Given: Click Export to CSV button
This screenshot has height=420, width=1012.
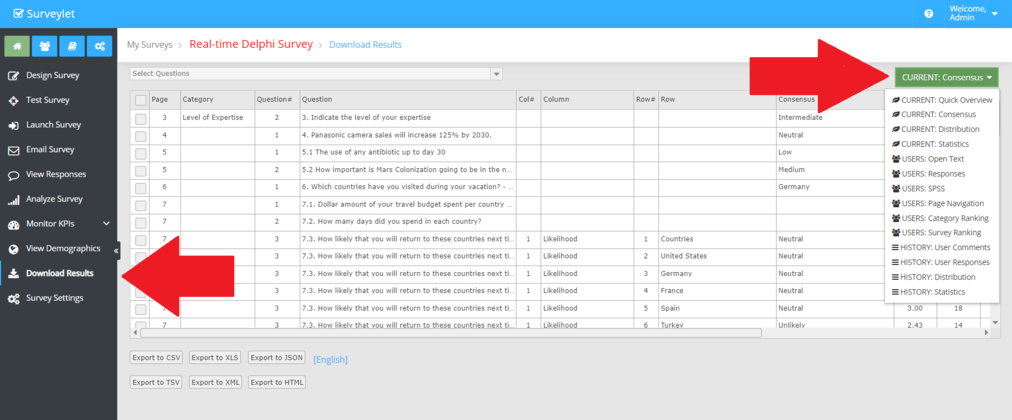Looking at the screenshot, I should click(156, 358).
